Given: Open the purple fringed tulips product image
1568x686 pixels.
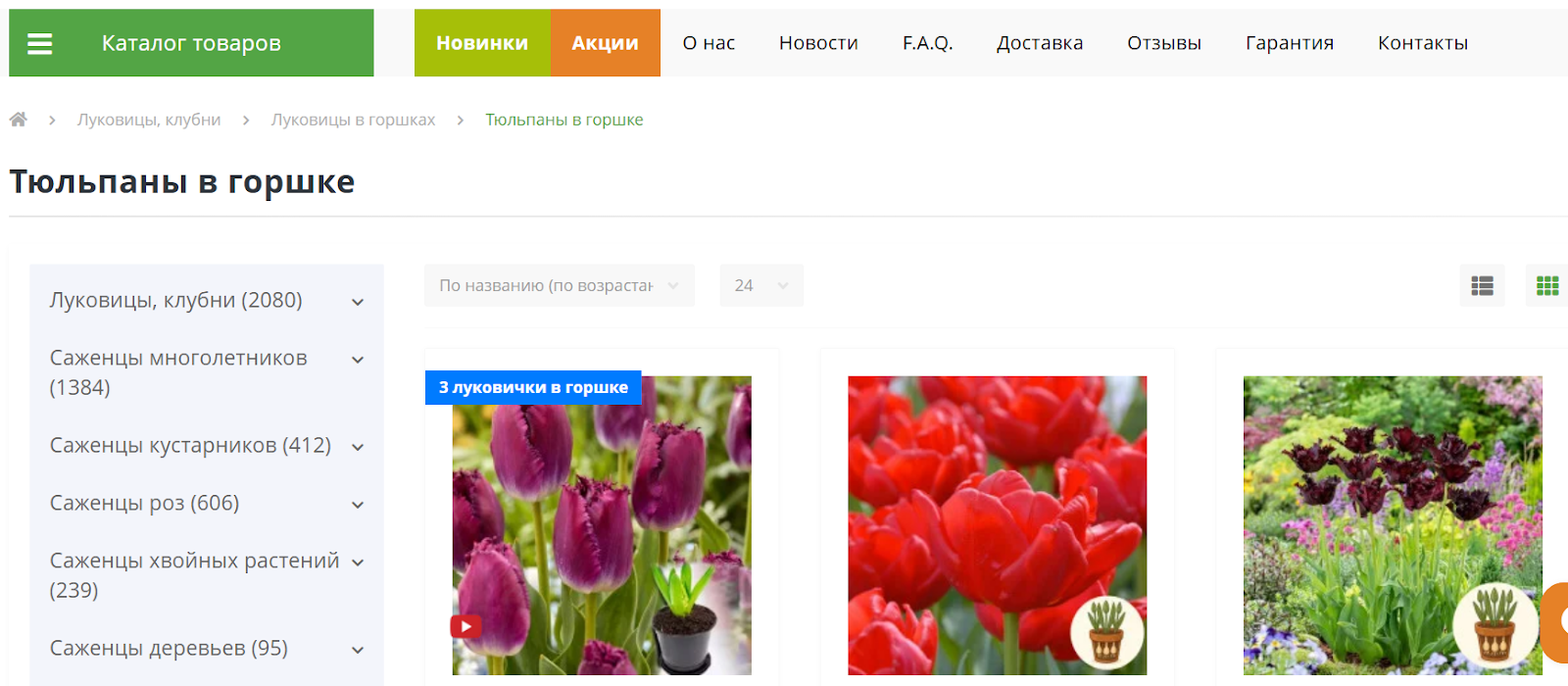Looking at the screenshot, I should point(602,525).
